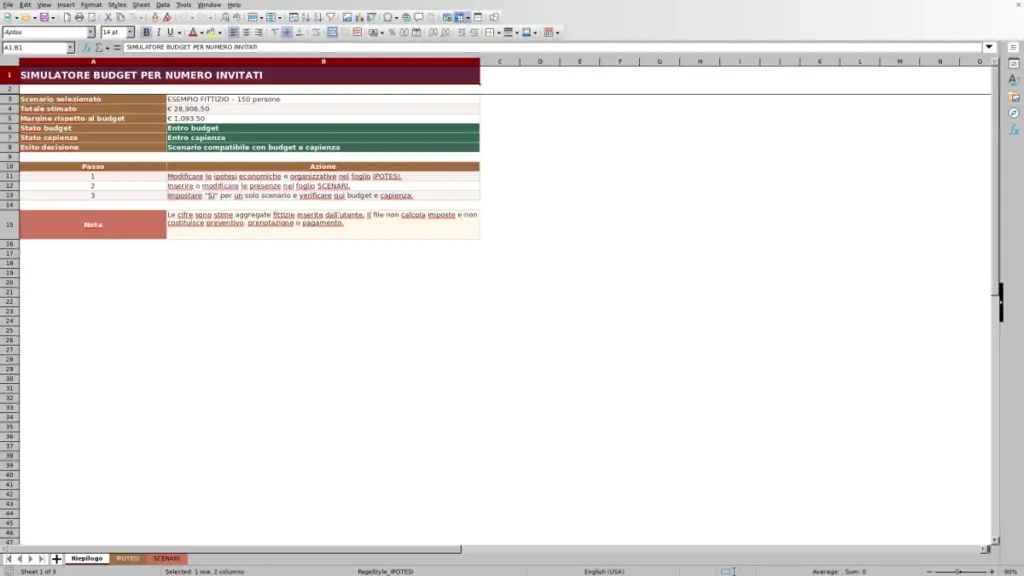The width and height of the screenshot is (1024, 576).
Task: Expand the formula bar with the arrow
Action: [x=989, y=47]
